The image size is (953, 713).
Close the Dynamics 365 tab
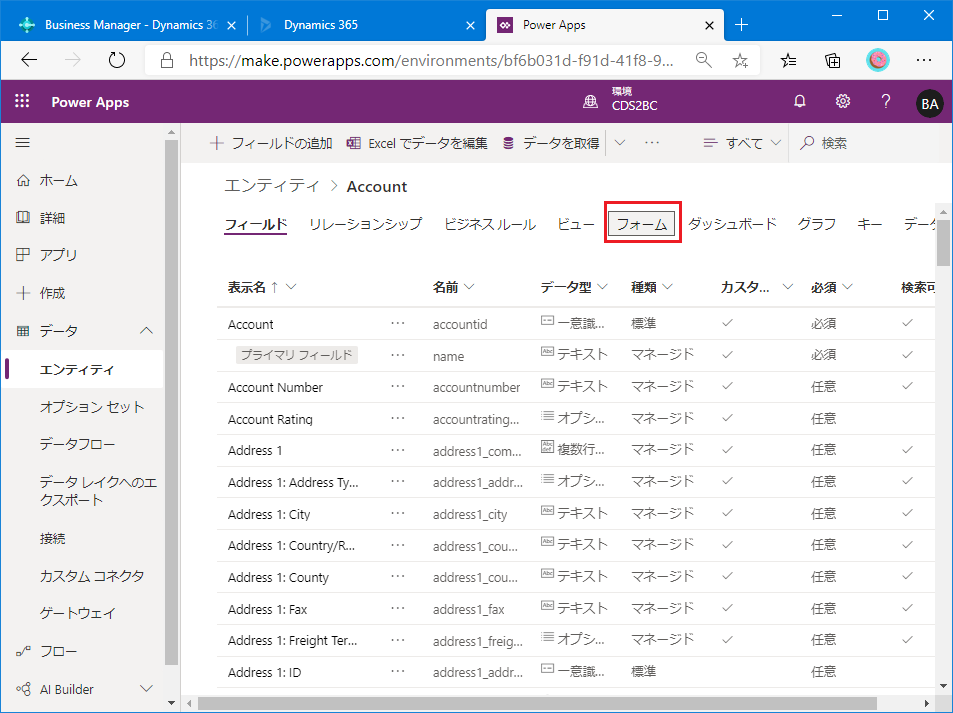[x=470, y=25]
